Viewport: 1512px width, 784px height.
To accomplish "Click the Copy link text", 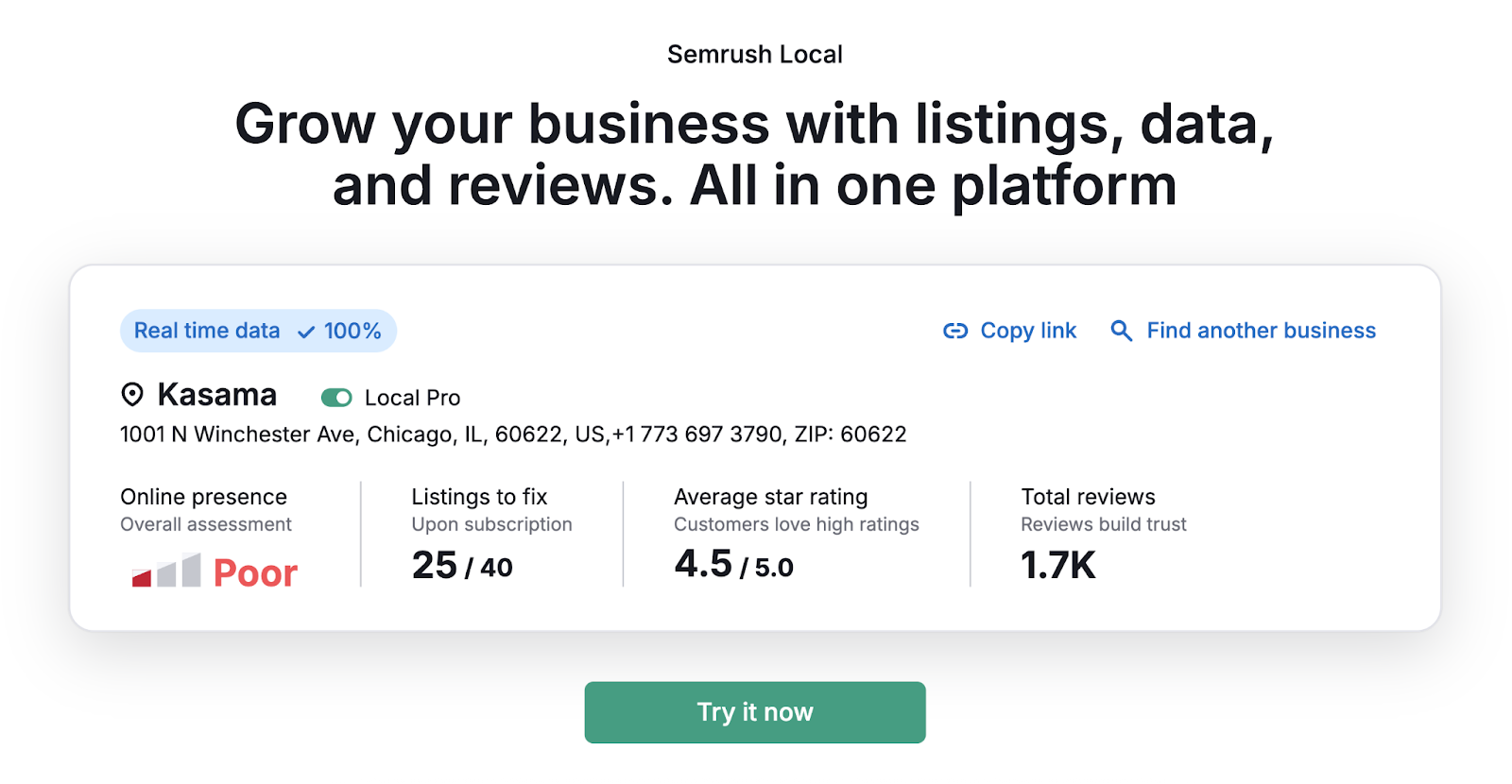I will coord(1028,331).
